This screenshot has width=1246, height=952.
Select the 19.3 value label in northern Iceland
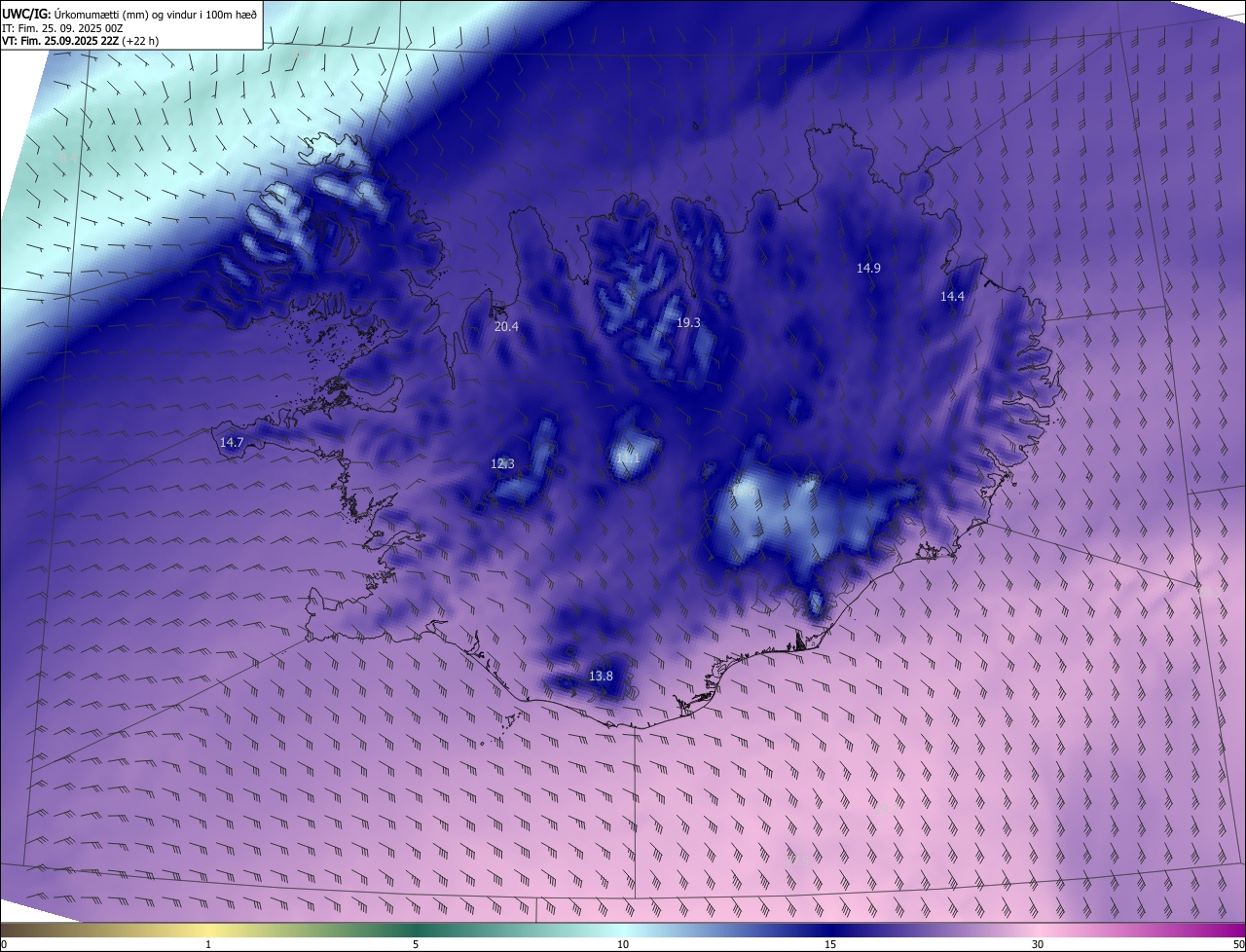688,322
